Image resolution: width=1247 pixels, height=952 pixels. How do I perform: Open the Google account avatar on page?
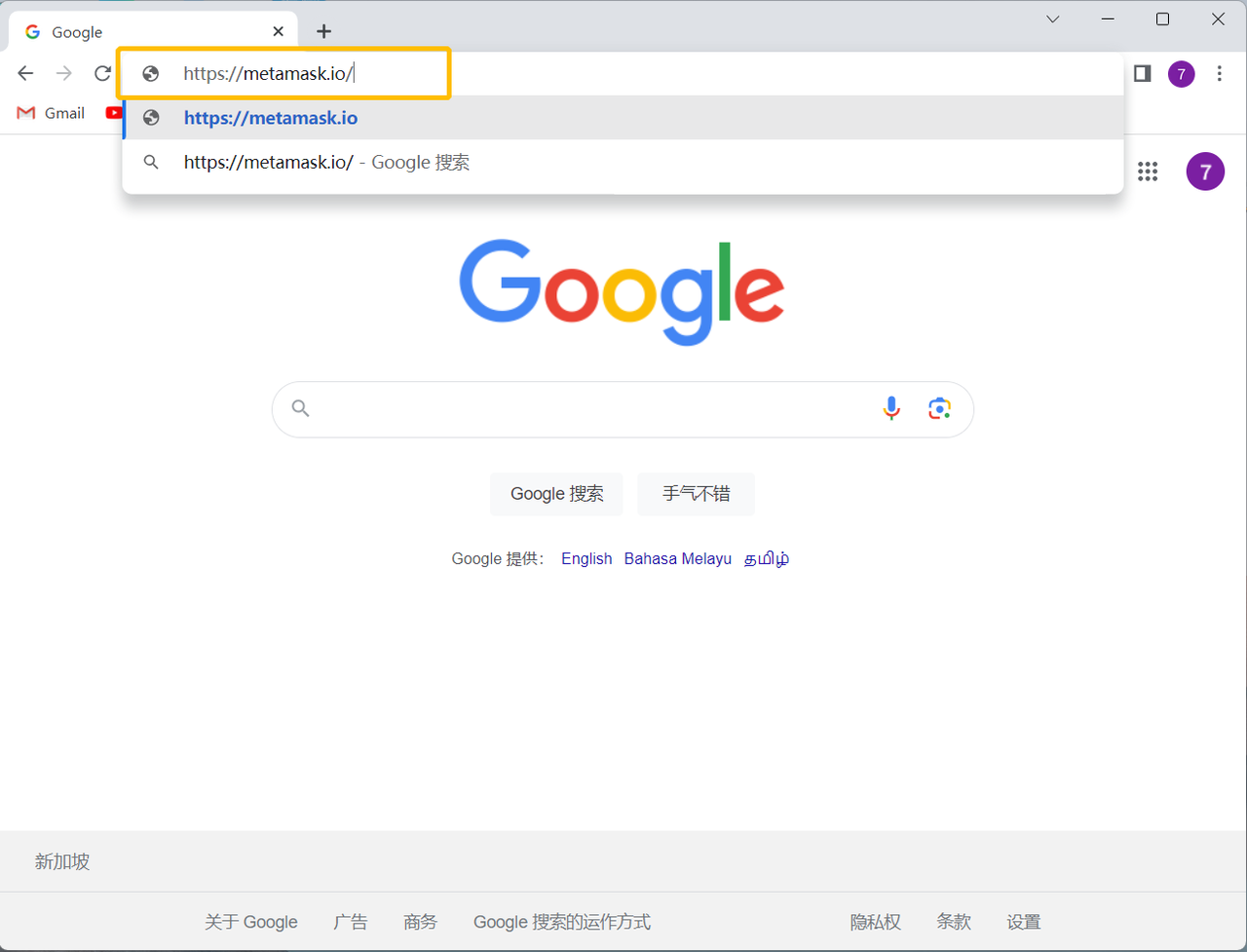tap(1205, 171)
